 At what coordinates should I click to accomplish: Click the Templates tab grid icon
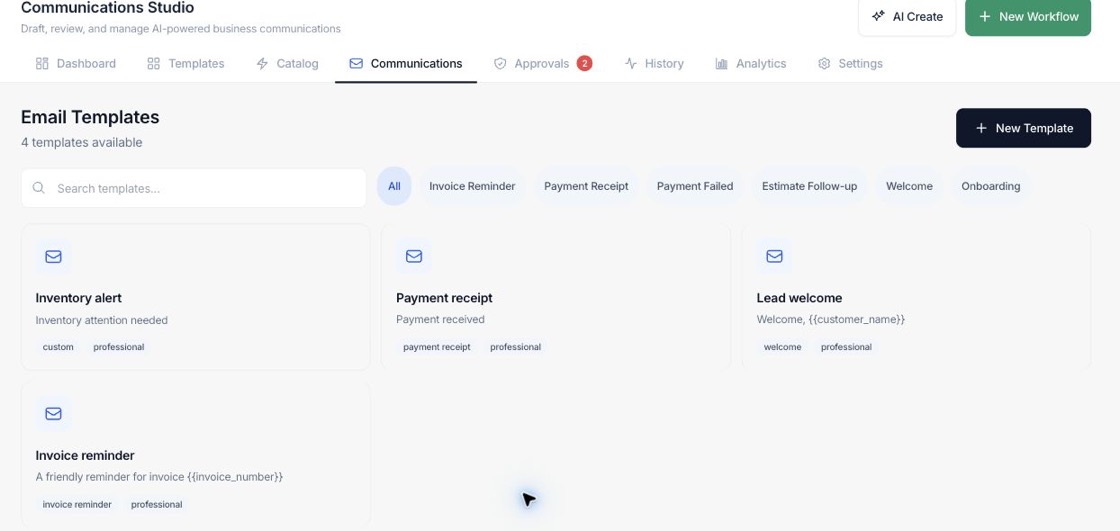154,64
